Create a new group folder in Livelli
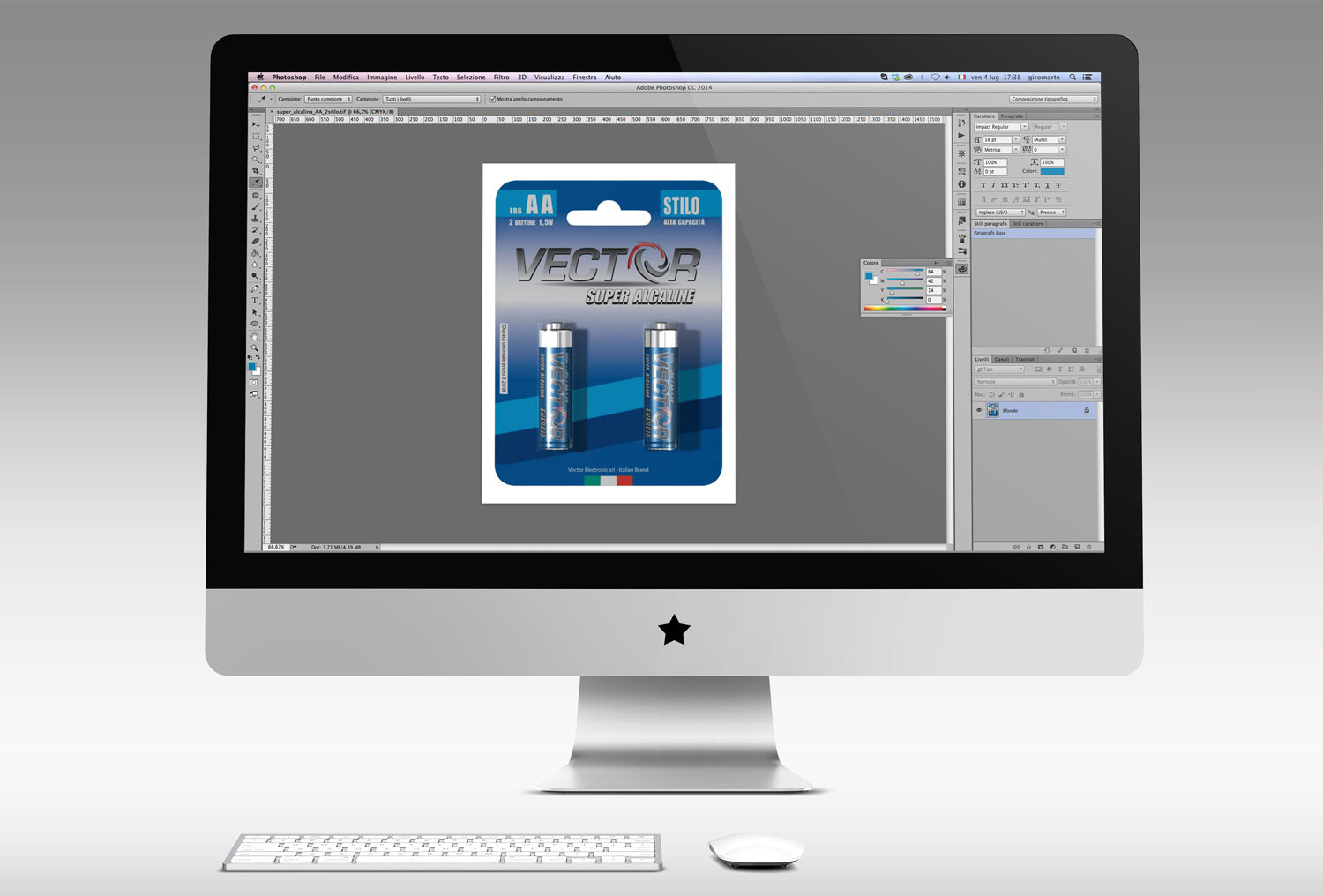Screen dimensions: 1323x896 point(1065,547)
